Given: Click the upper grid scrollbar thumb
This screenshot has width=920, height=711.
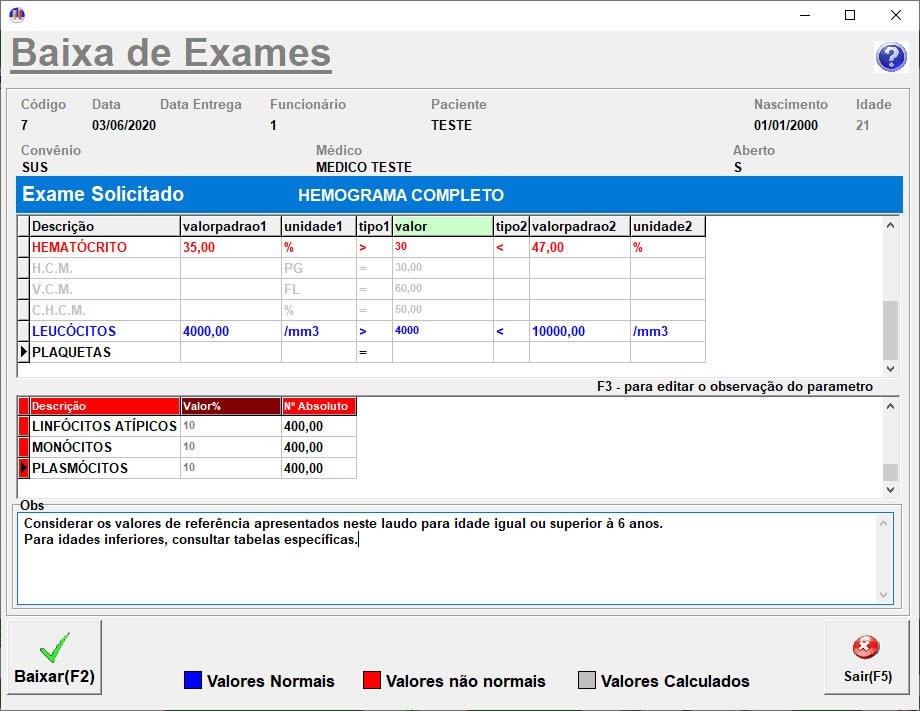Looking at the screenshot, I should click(x=890, y=330).
